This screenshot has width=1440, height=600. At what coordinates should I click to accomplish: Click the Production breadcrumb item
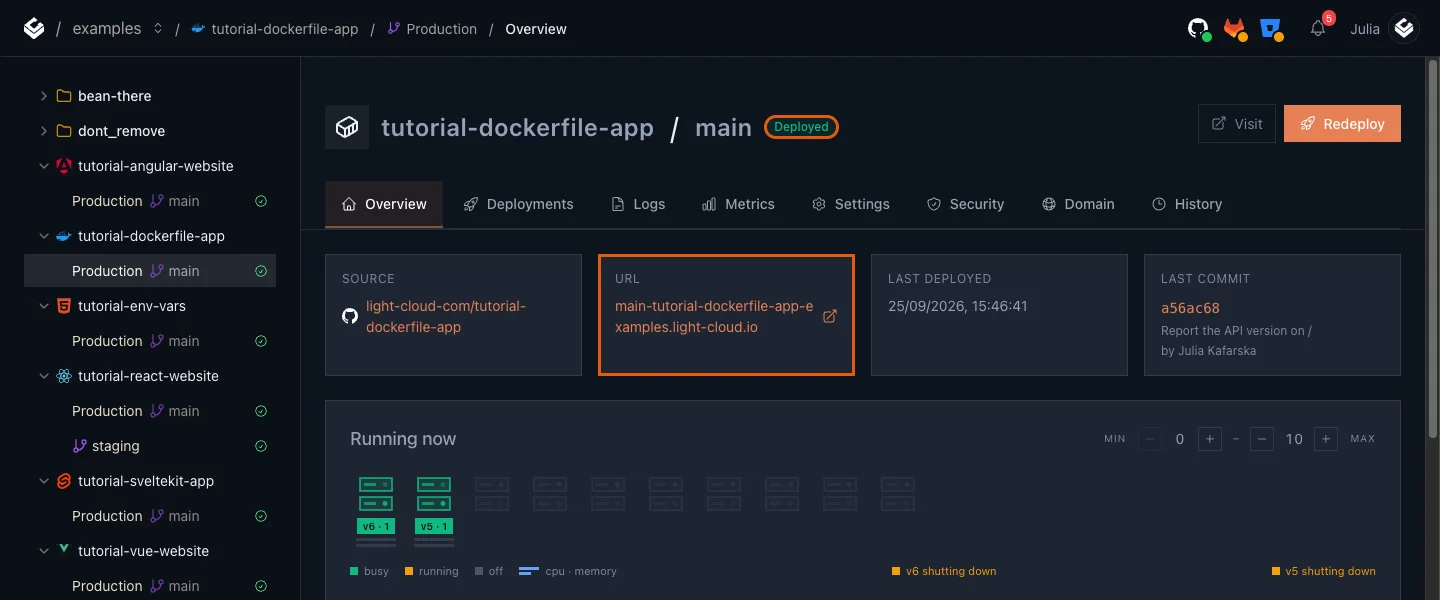click(x=432, y=29)
